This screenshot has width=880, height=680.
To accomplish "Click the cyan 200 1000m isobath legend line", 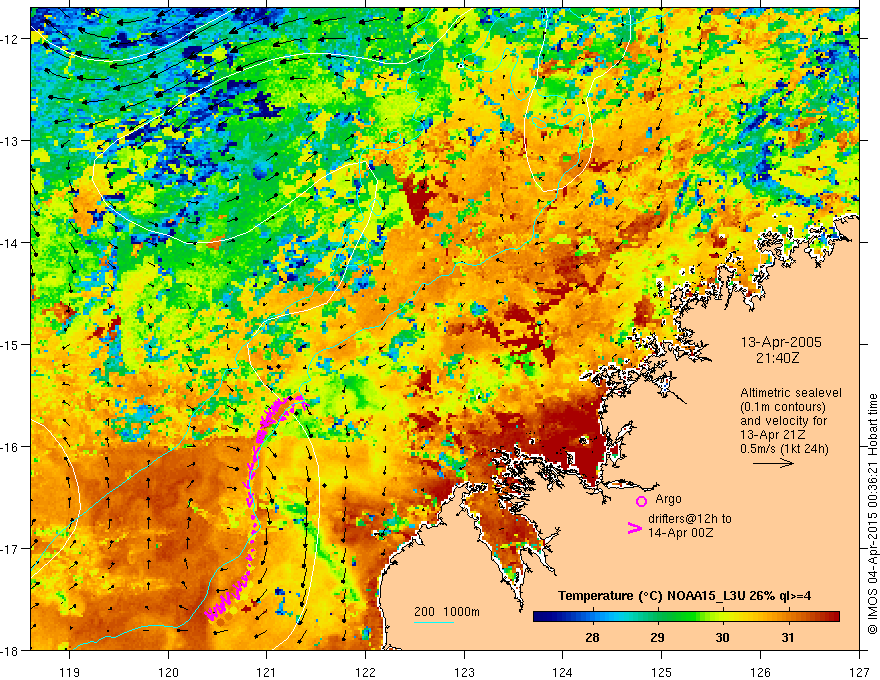I will [x=433, y=622].
